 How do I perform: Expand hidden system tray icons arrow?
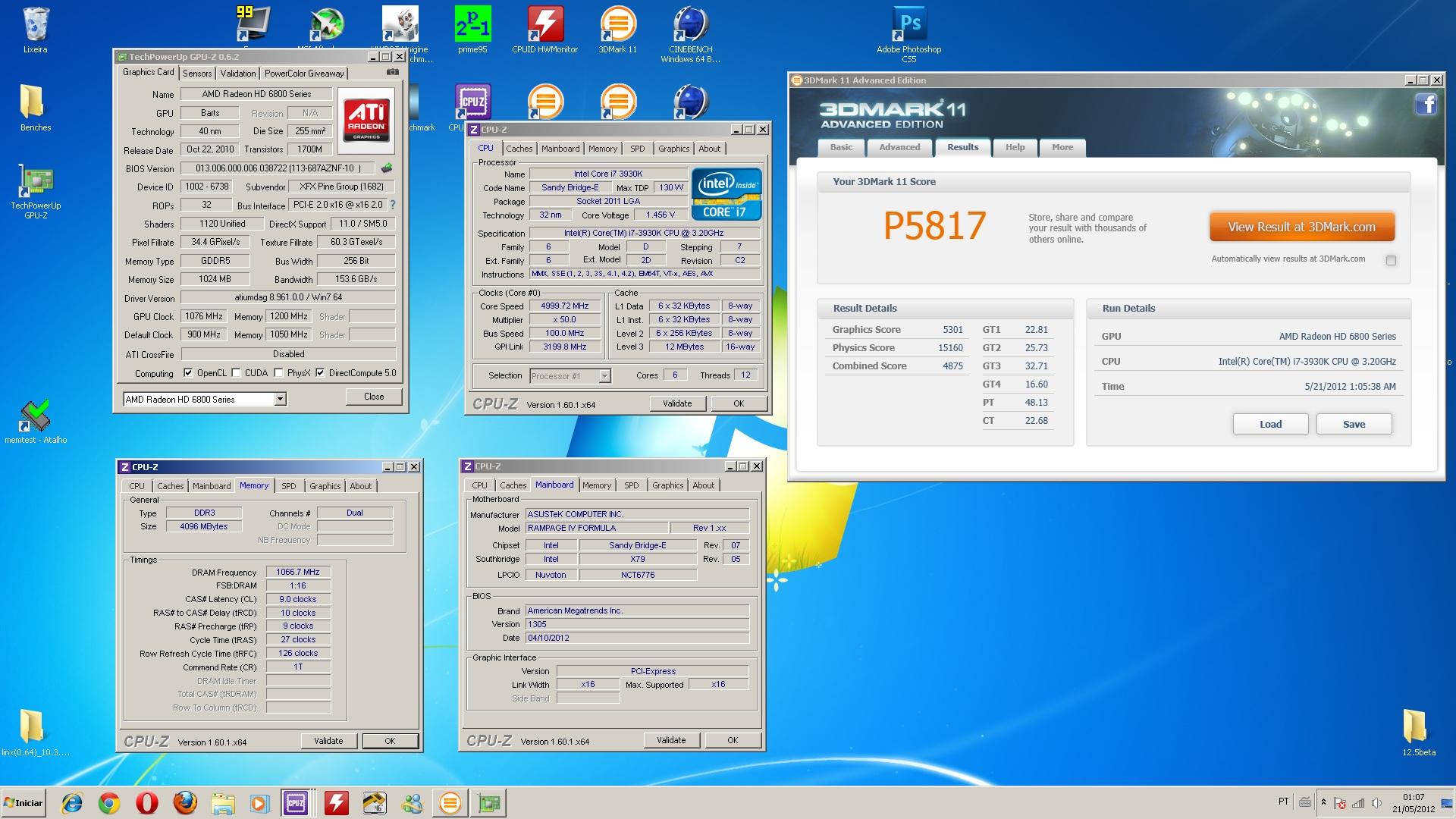tap(1323, 802)
